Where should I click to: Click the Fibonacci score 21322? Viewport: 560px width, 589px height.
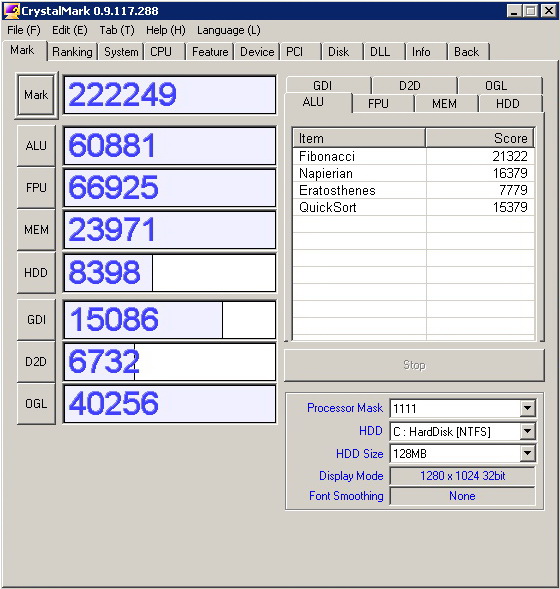click(x=510, y=156)
